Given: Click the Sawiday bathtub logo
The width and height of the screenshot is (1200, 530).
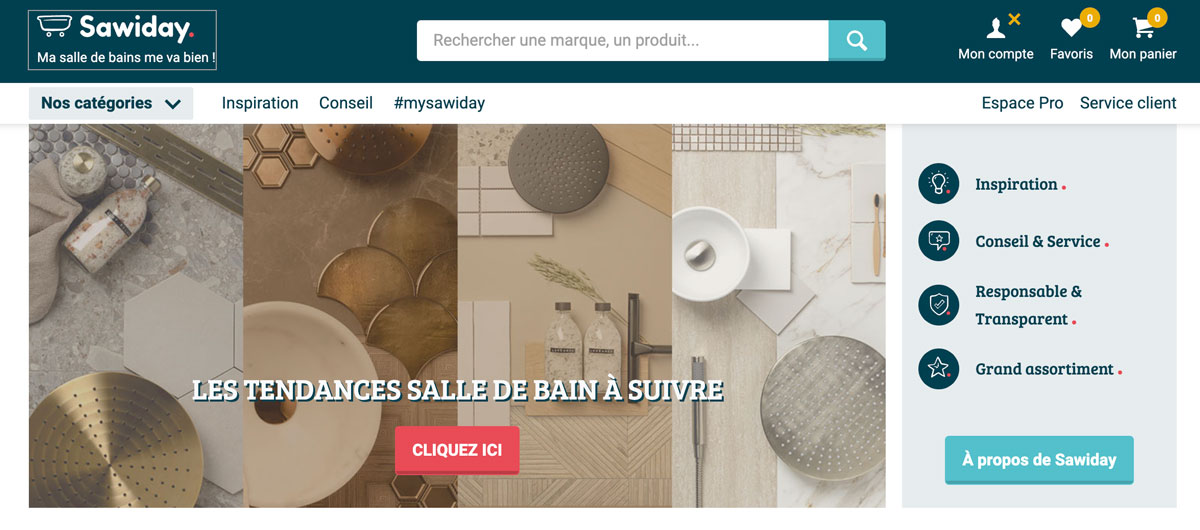Looking at the screenshot, I should 122,40.
